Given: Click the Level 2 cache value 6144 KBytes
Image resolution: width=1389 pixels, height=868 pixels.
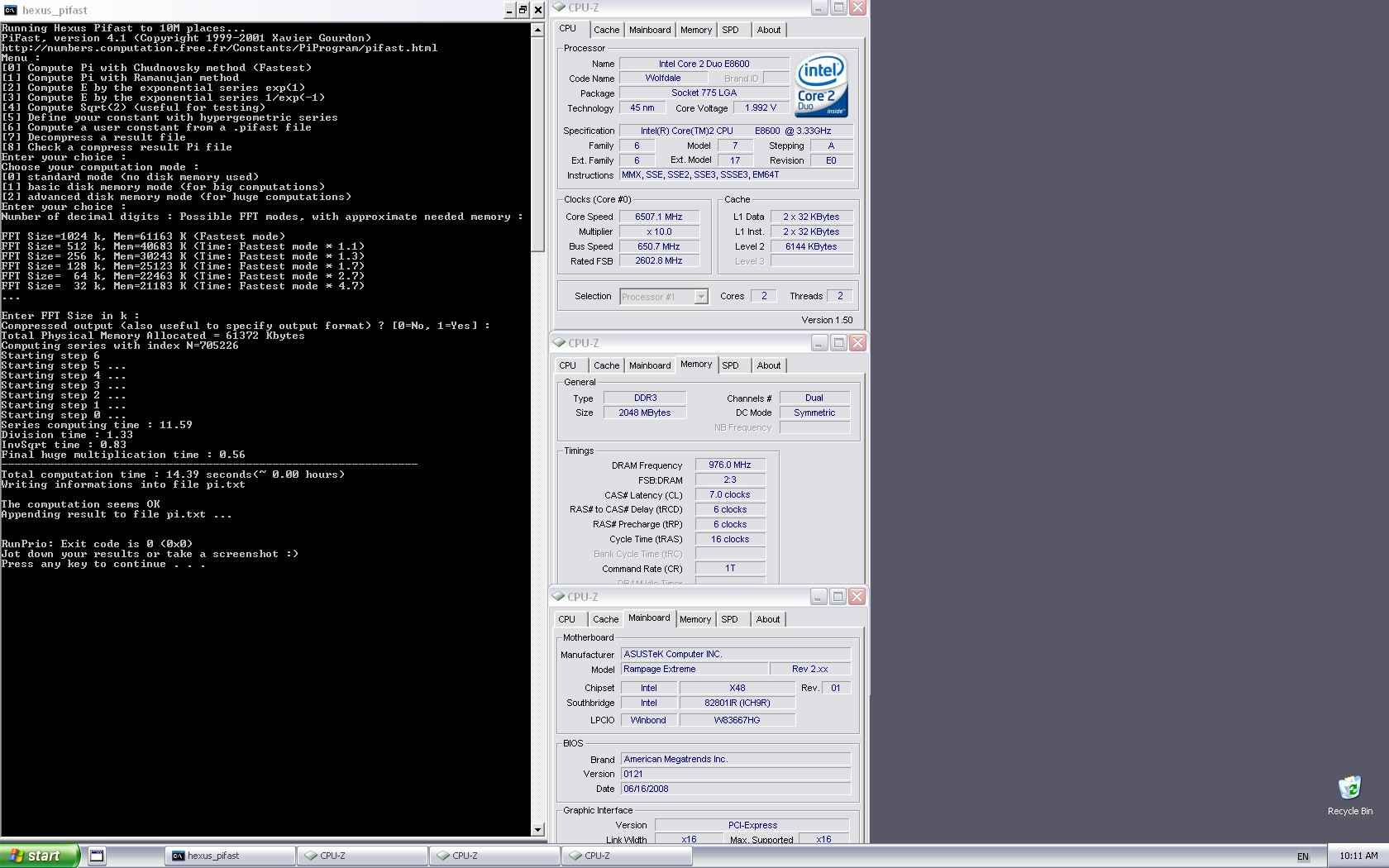Looking at the screenshot, I should coord(811,246).
